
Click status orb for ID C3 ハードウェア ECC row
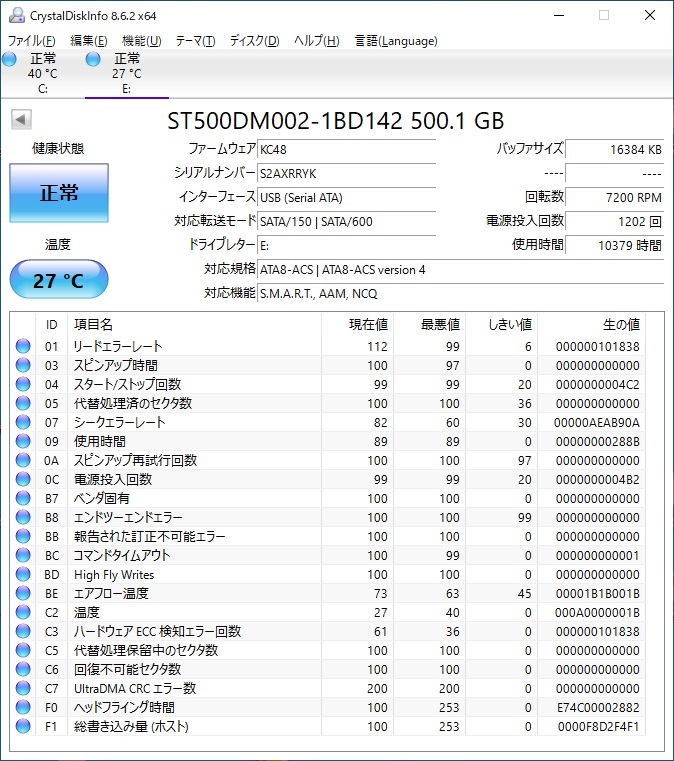pos(23,631)
